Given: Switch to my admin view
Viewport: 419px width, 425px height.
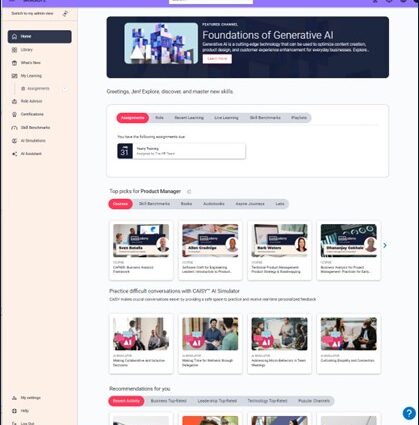Looking at the screenshot, I should (32, 13).
